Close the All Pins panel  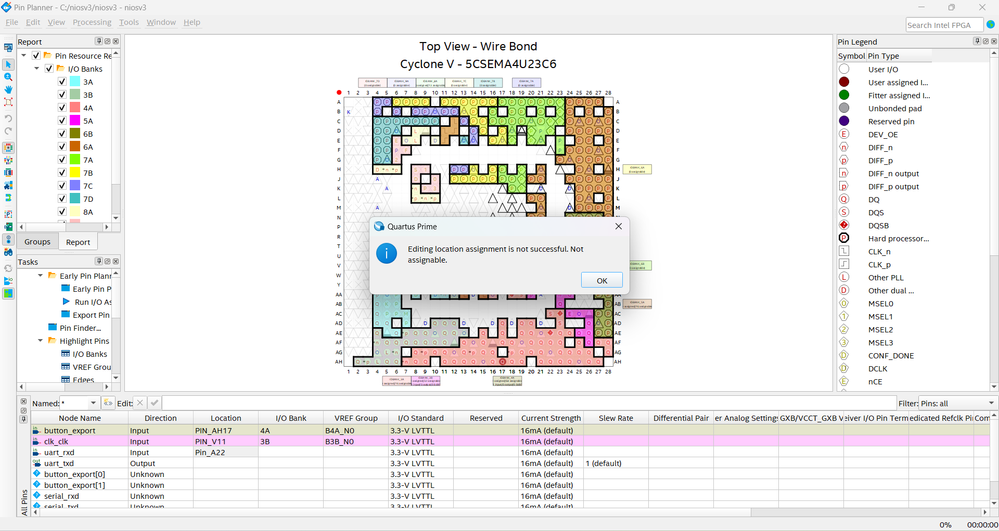[24, 402]
